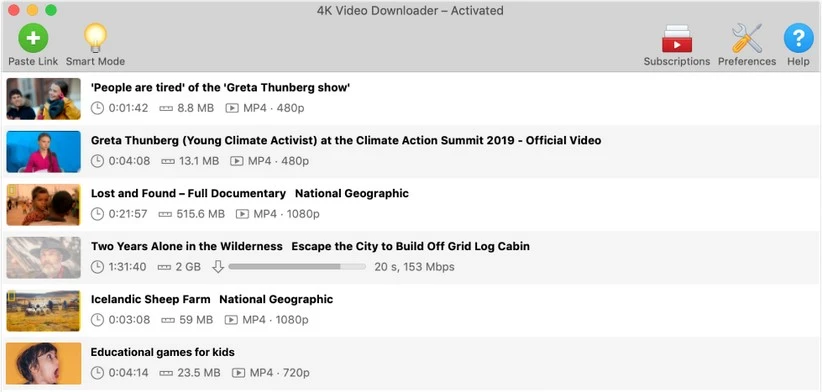Image resolution: width=822 pixels, height=392 pixels.
Task: Select the Climate Action Summit video thumbnail
Action: [x=44, y=151]
